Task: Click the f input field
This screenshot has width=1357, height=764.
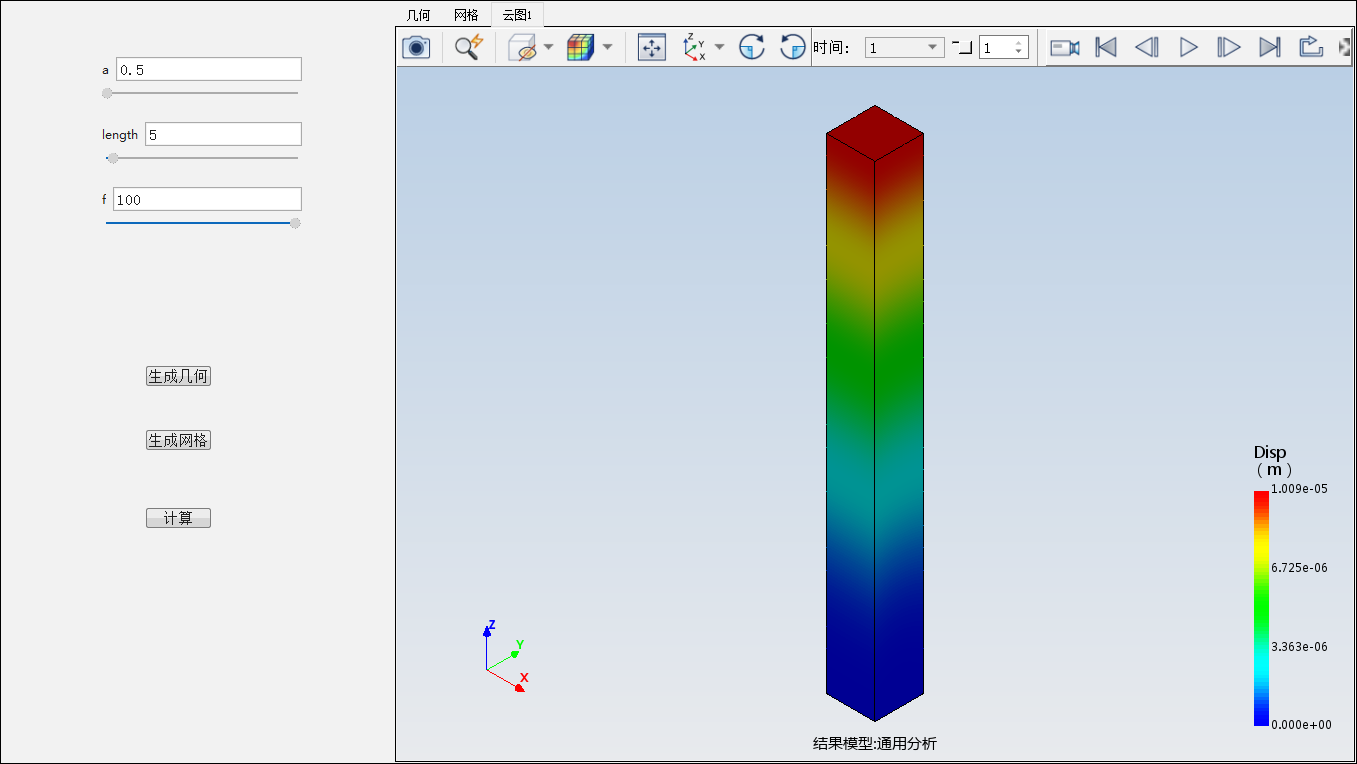Action: coord(207,199)
